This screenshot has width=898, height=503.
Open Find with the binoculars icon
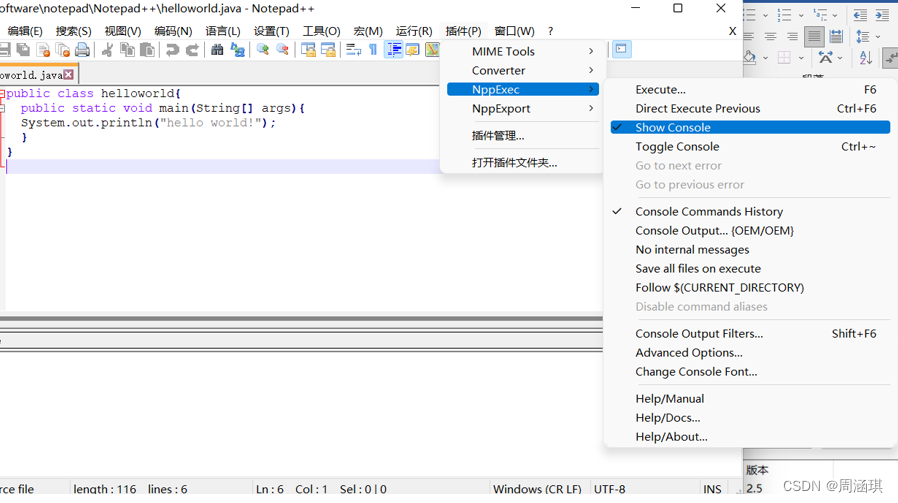point(217,50)
